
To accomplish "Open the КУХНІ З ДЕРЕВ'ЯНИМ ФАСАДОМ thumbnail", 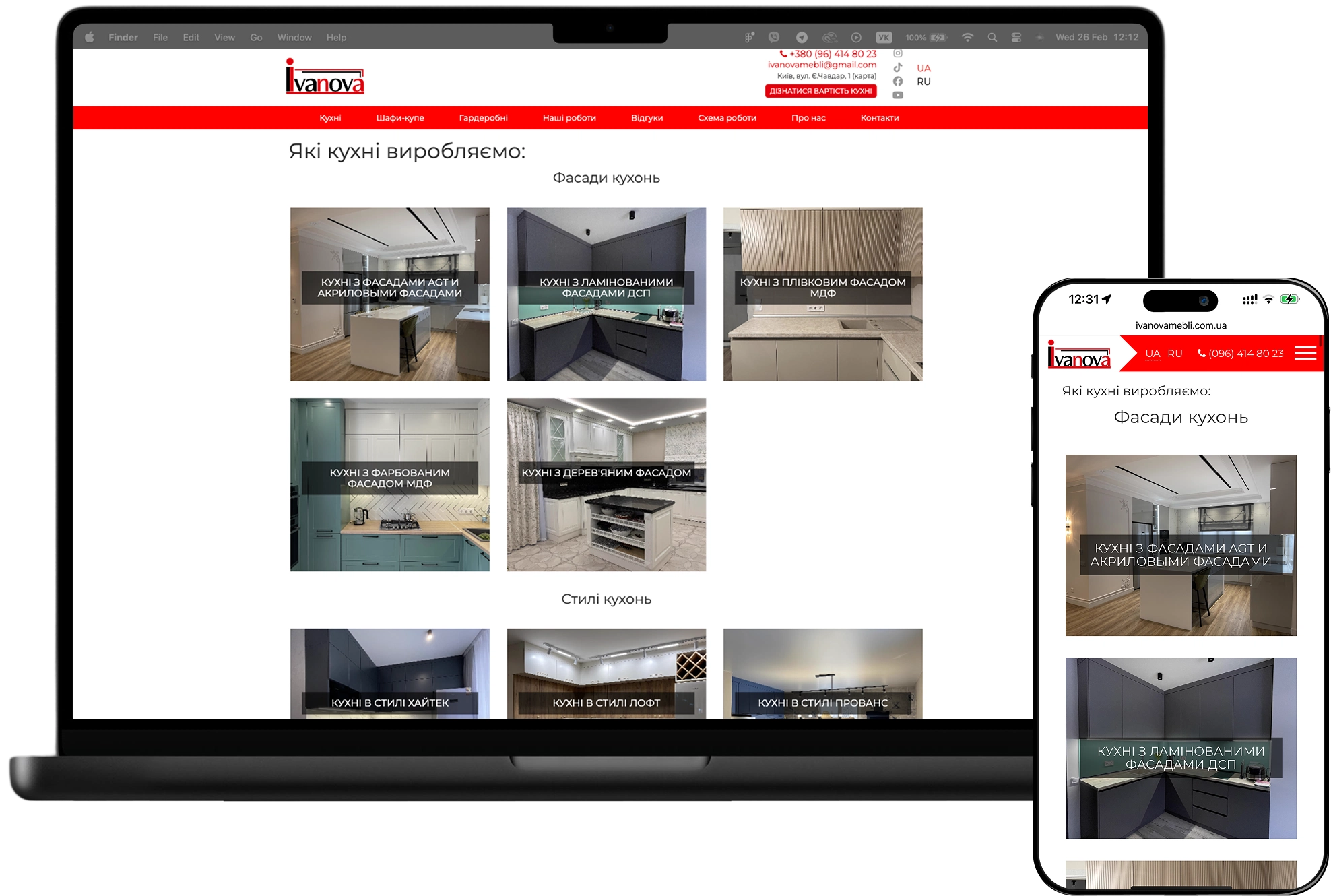I will tap(606, 484).
